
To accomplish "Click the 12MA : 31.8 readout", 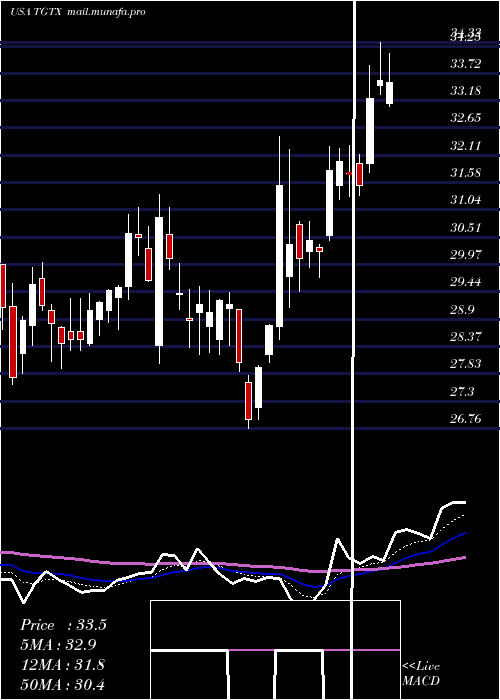I will 63,664.
